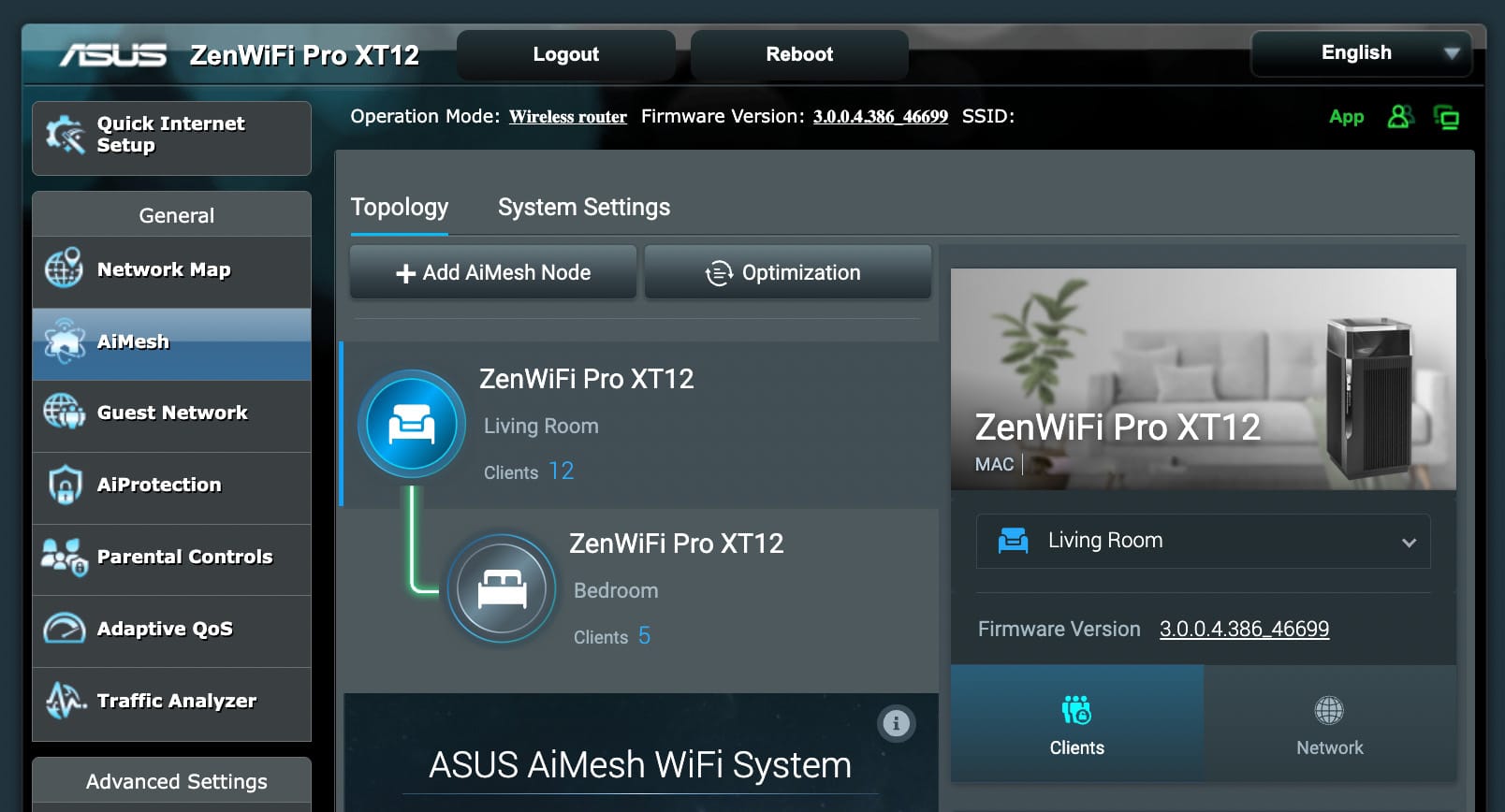Open the Wireless router operation mode link
Viewport: 1505px width, 812px height.
[x=567, y=117]
